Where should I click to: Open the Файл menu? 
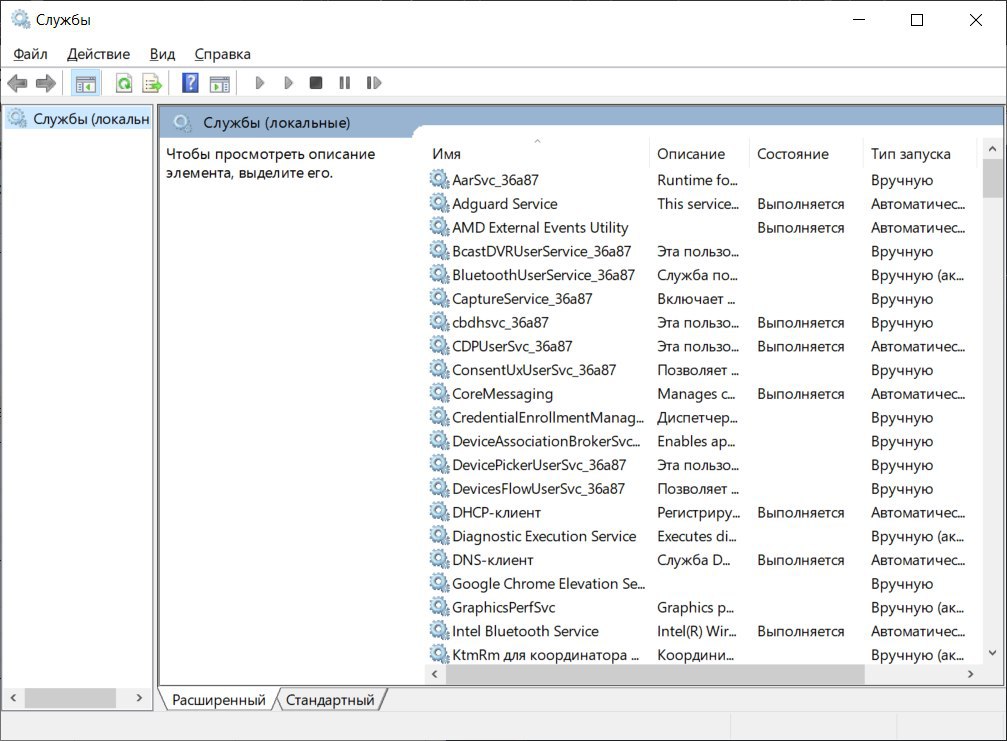coord(30,54)
